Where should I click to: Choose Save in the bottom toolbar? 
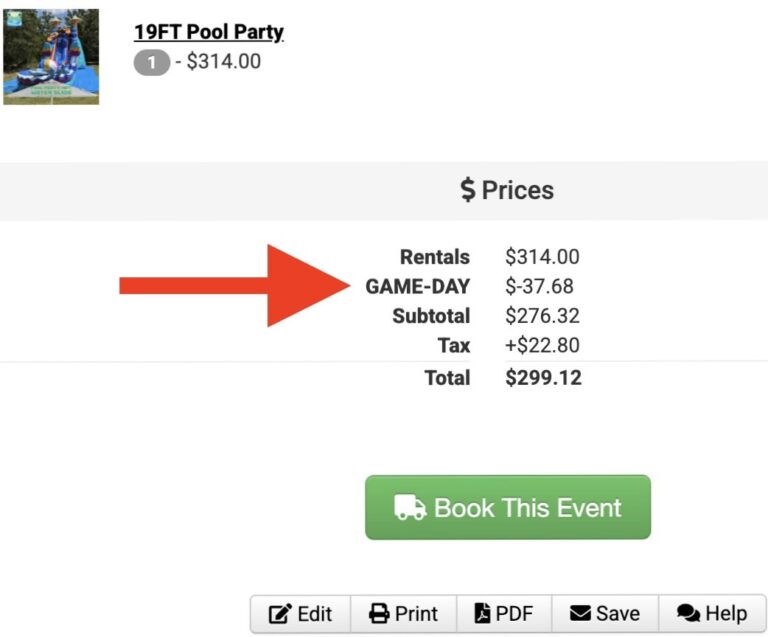click(x=605, y=613)
